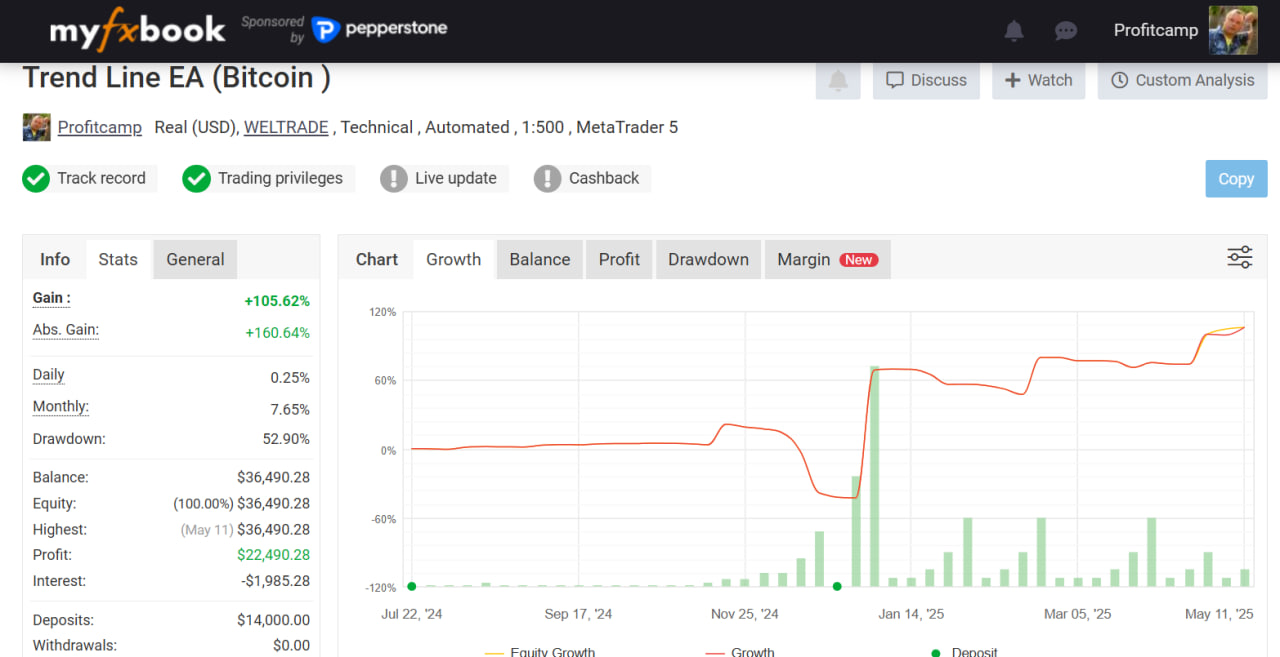The width and height of the screenshot is (1280, 657).
Task: Click the Trading privileges green checkmark icon
Action: pyautogui.click(x=196, y=179)
